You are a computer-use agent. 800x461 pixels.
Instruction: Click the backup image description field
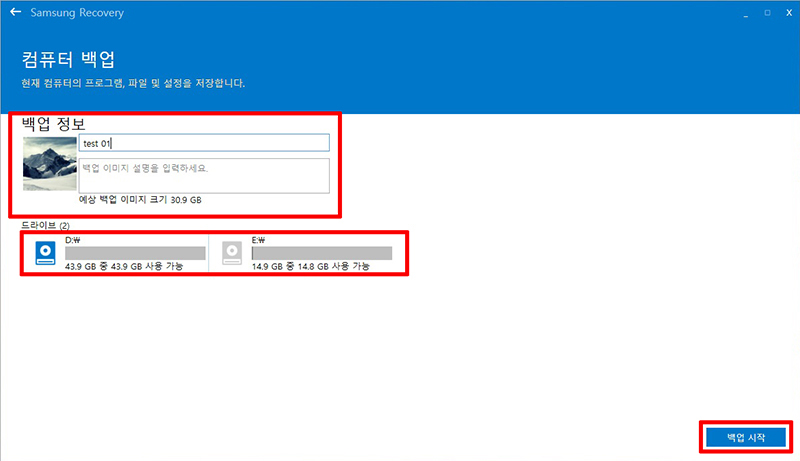tap(204, 176)
